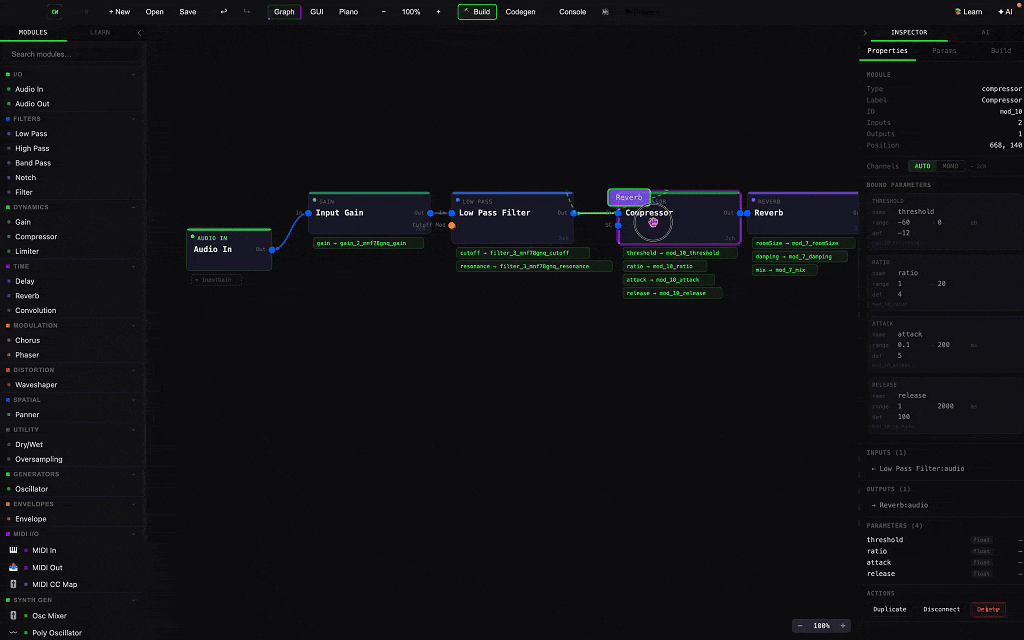Click the Poly Oscillator waveform icon
1024x640 pixels.
click(14, 632)
